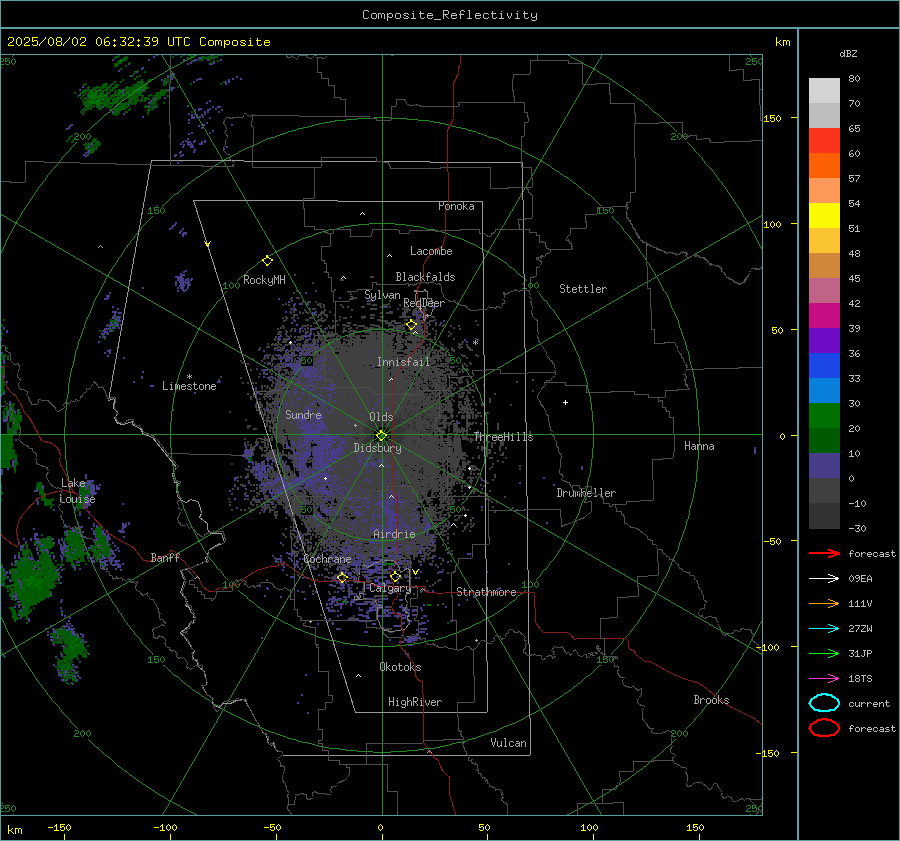Click the dBZ legend heading
This screenshot has width=900, height=841.
[848, 54]
